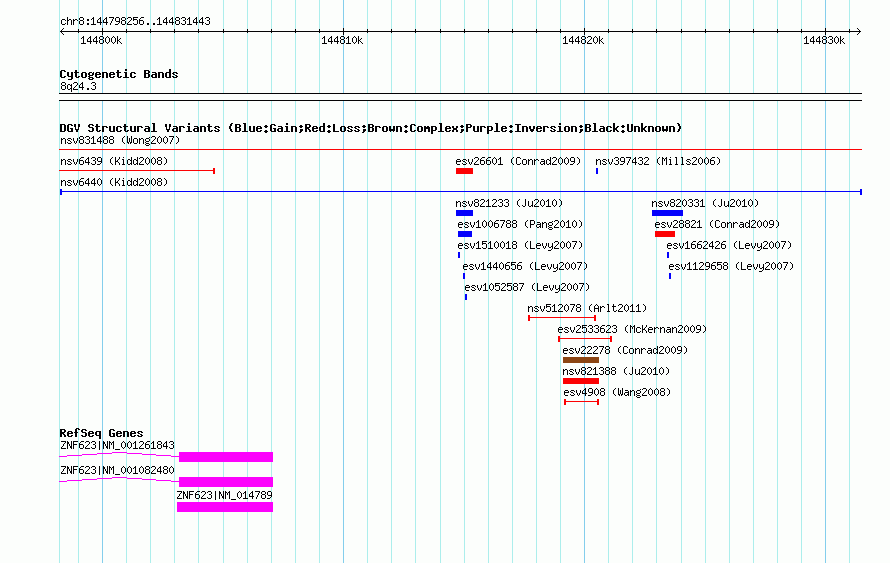Click the 144810k ruler label

(x=342, y=40)
